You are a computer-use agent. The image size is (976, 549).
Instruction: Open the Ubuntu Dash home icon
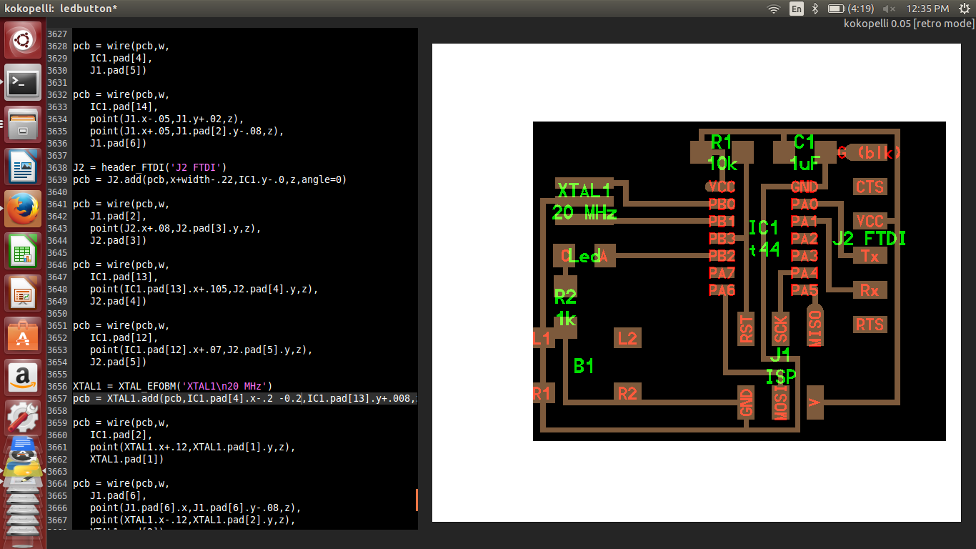22,40
